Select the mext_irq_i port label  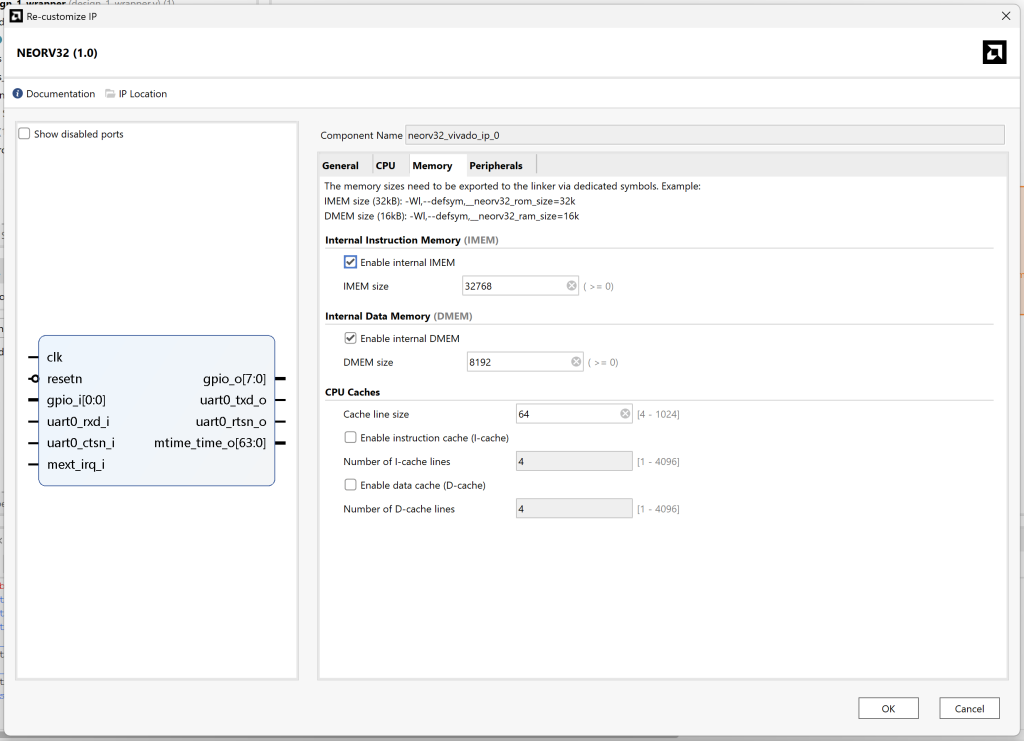pos(76,464)
